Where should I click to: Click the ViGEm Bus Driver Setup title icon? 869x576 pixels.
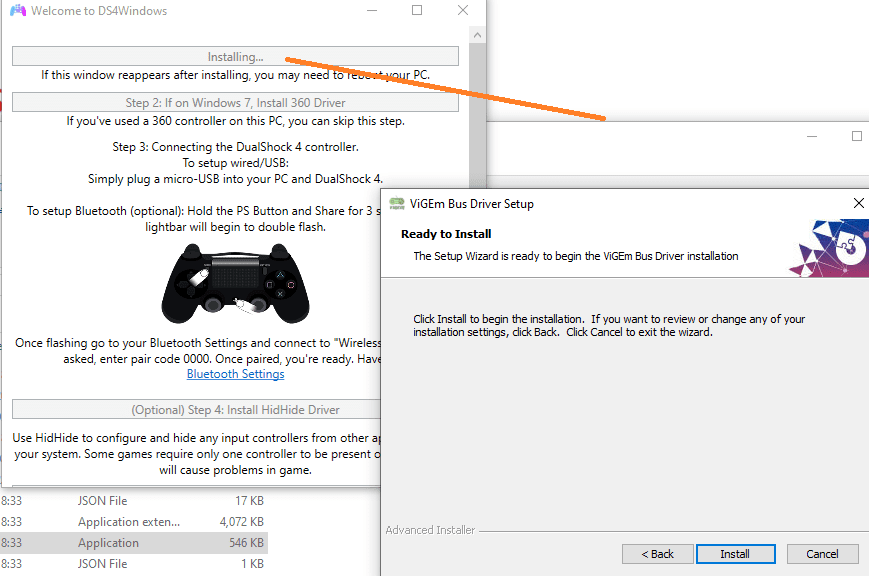[397, 203]
